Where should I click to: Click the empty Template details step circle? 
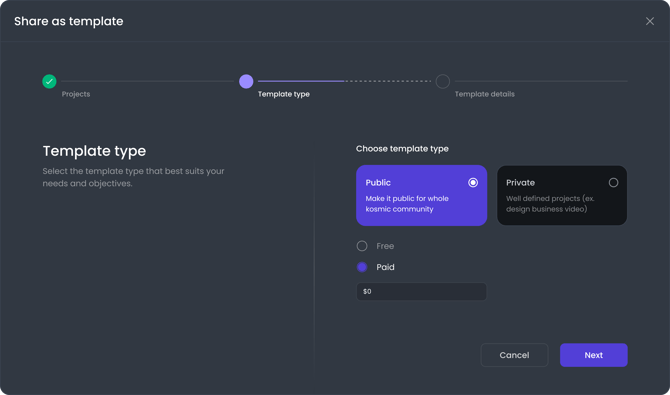coord(443,81)
